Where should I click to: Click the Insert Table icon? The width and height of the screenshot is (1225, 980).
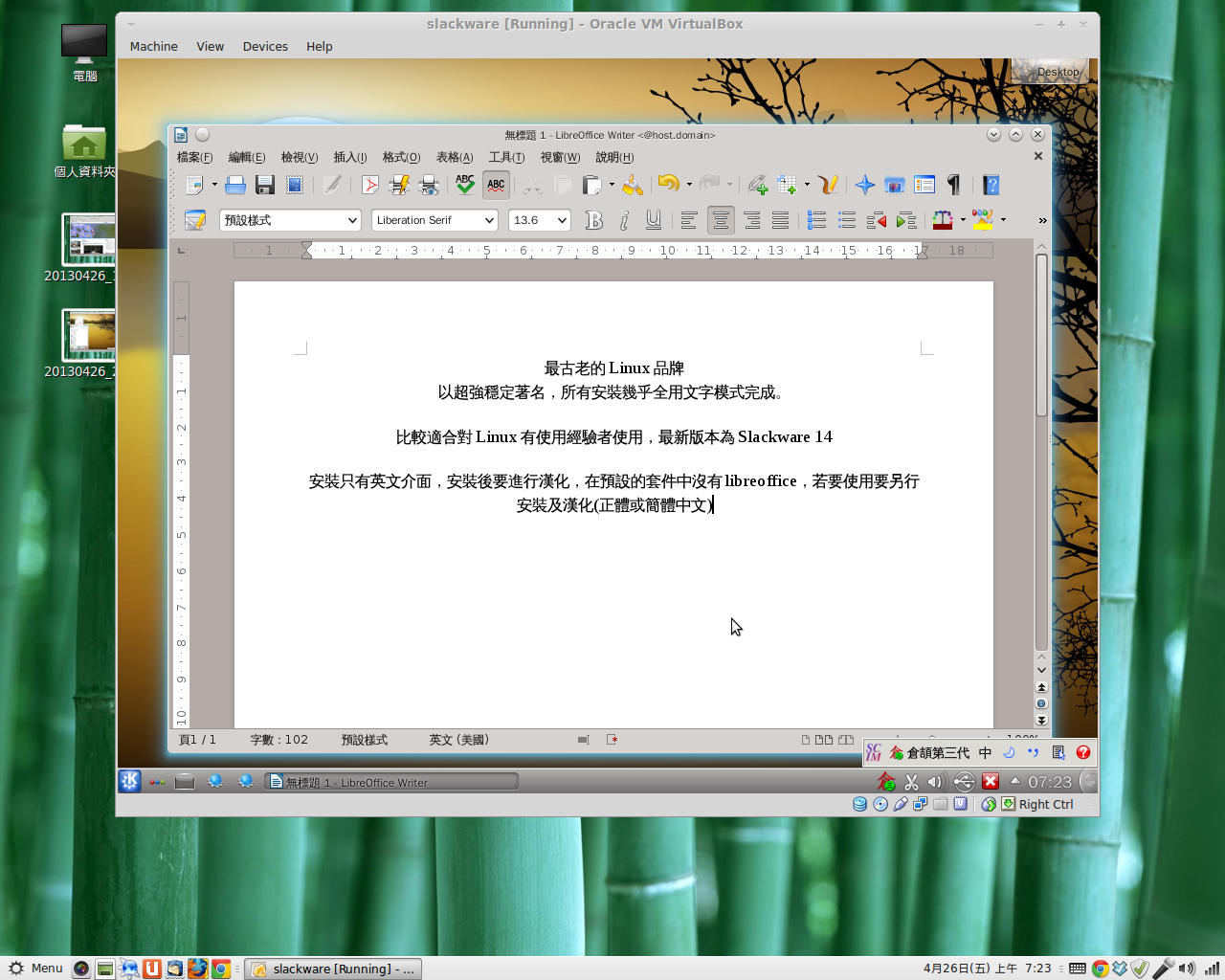(x=788, y=185)
